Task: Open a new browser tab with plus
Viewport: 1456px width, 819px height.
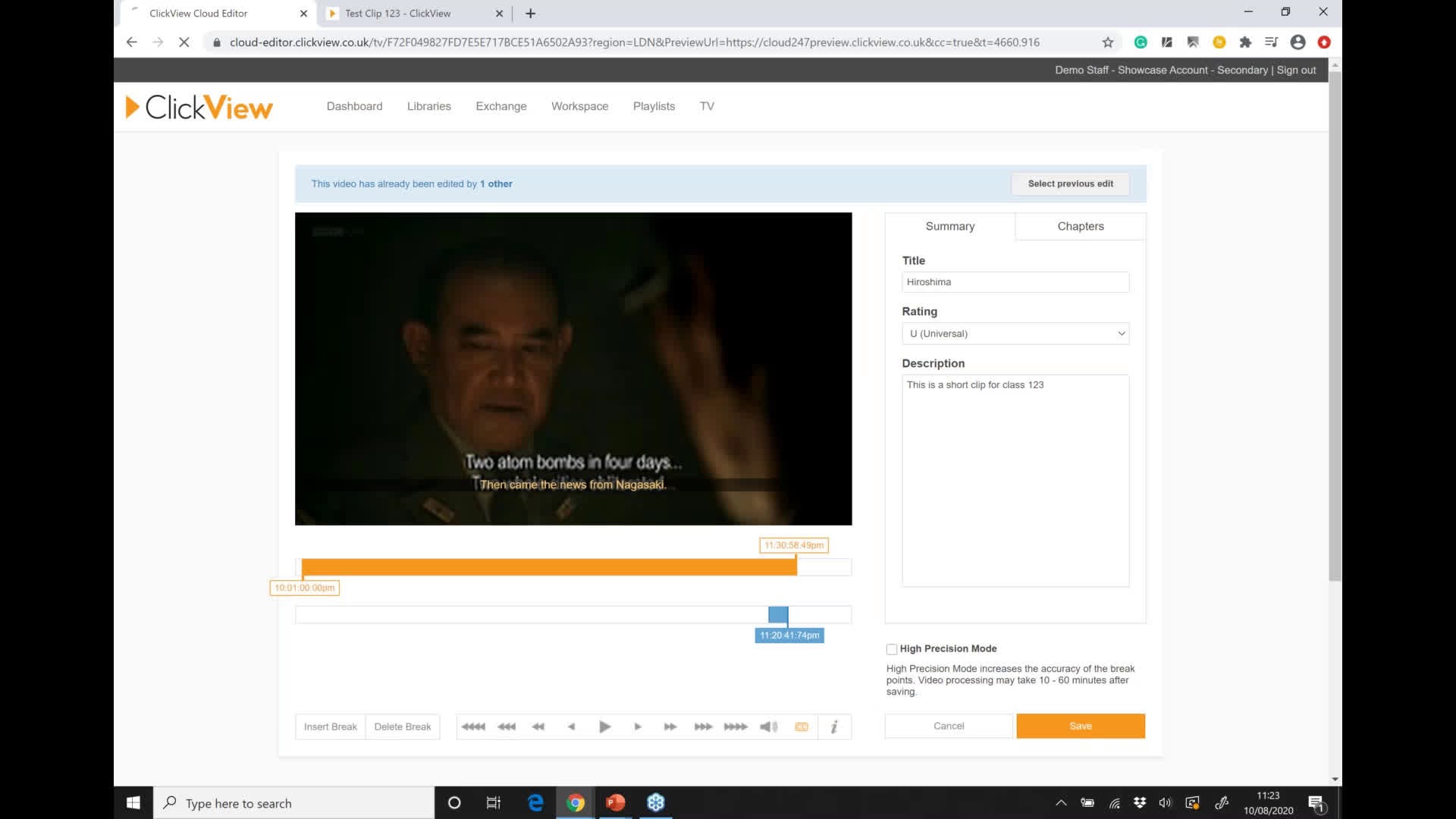Action: (531, 14)
